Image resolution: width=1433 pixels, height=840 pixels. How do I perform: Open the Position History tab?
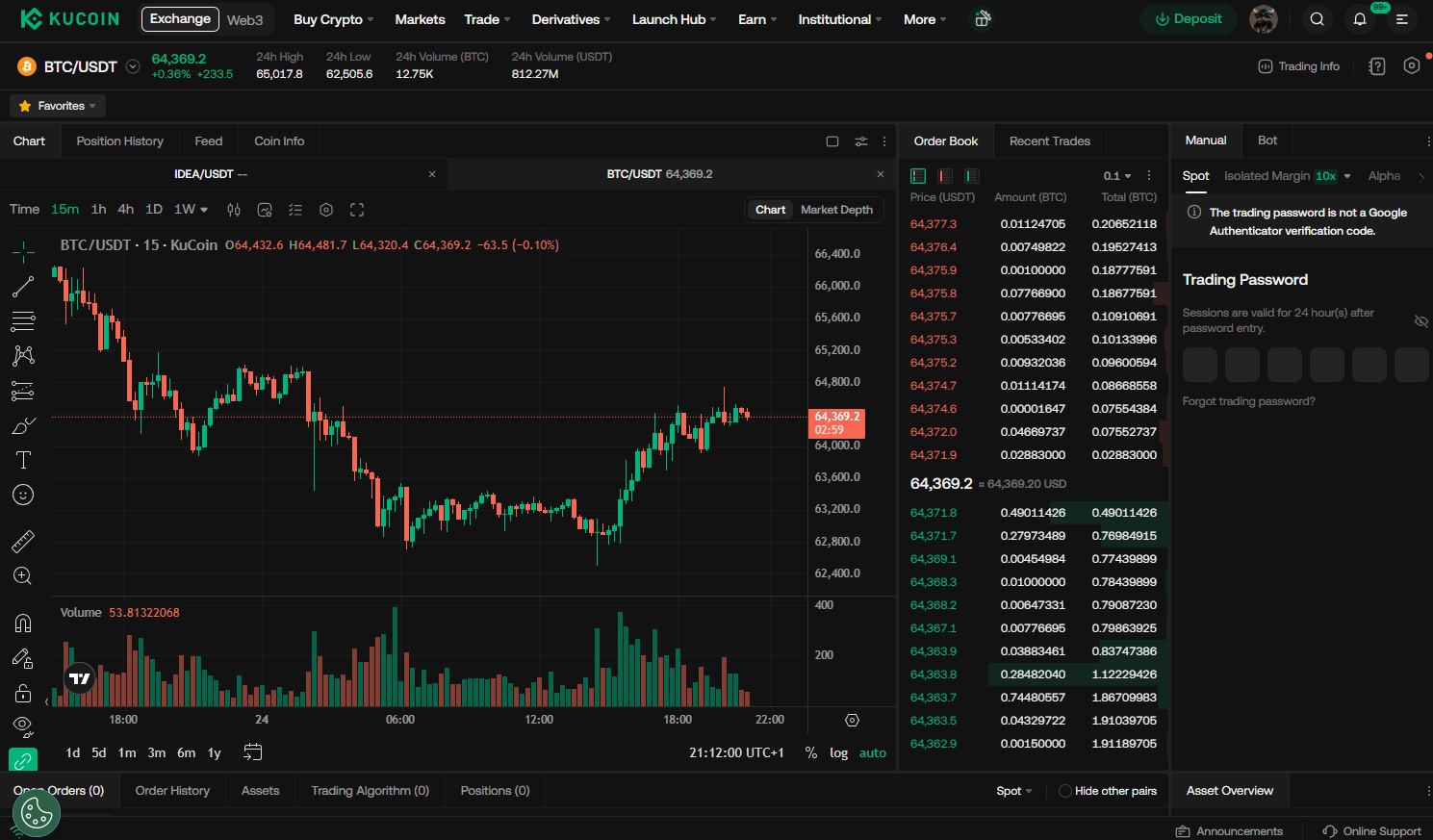tap(120, 141)
